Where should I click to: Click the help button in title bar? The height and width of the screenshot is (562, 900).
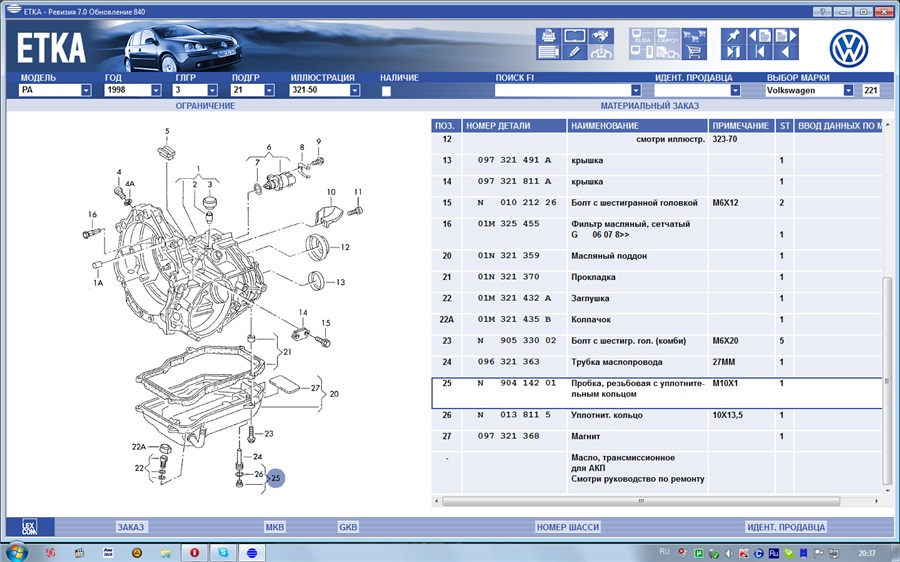pos(822,11)
